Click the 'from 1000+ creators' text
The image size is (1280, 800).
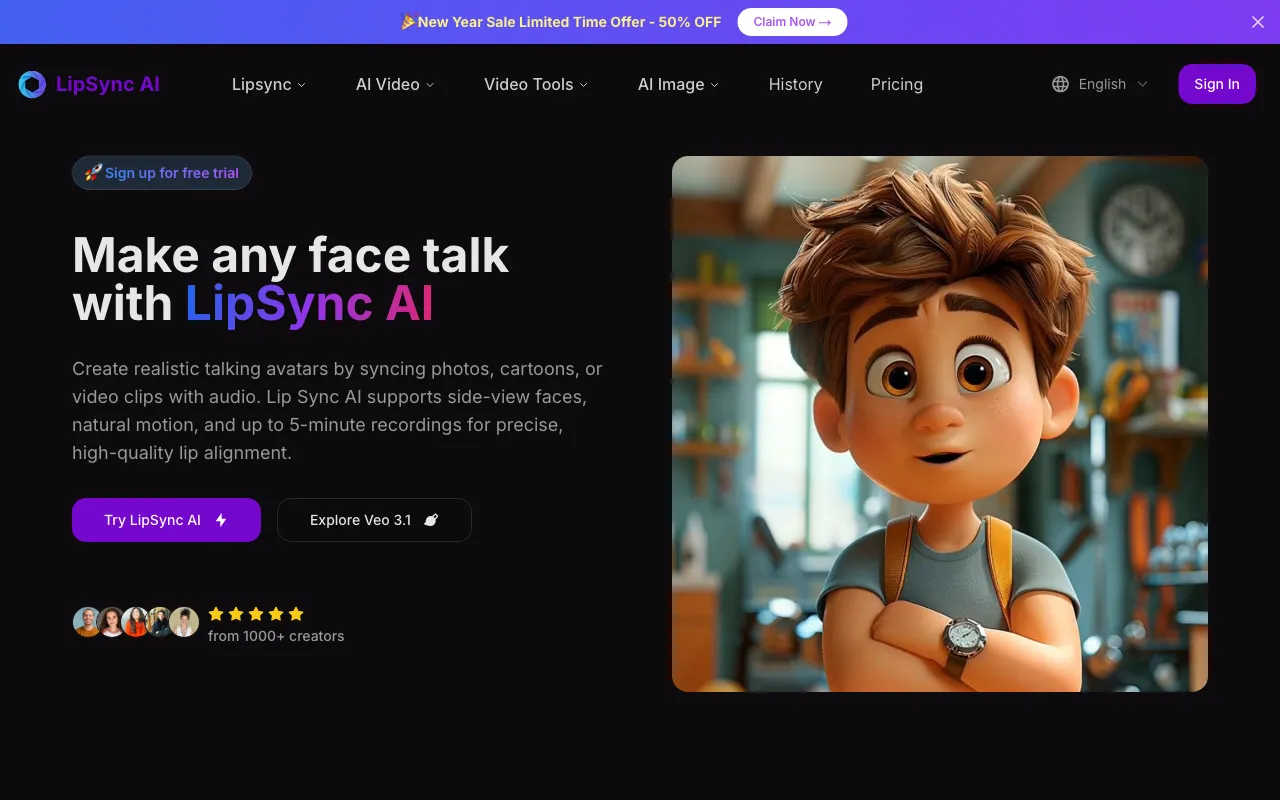point(276,636)
